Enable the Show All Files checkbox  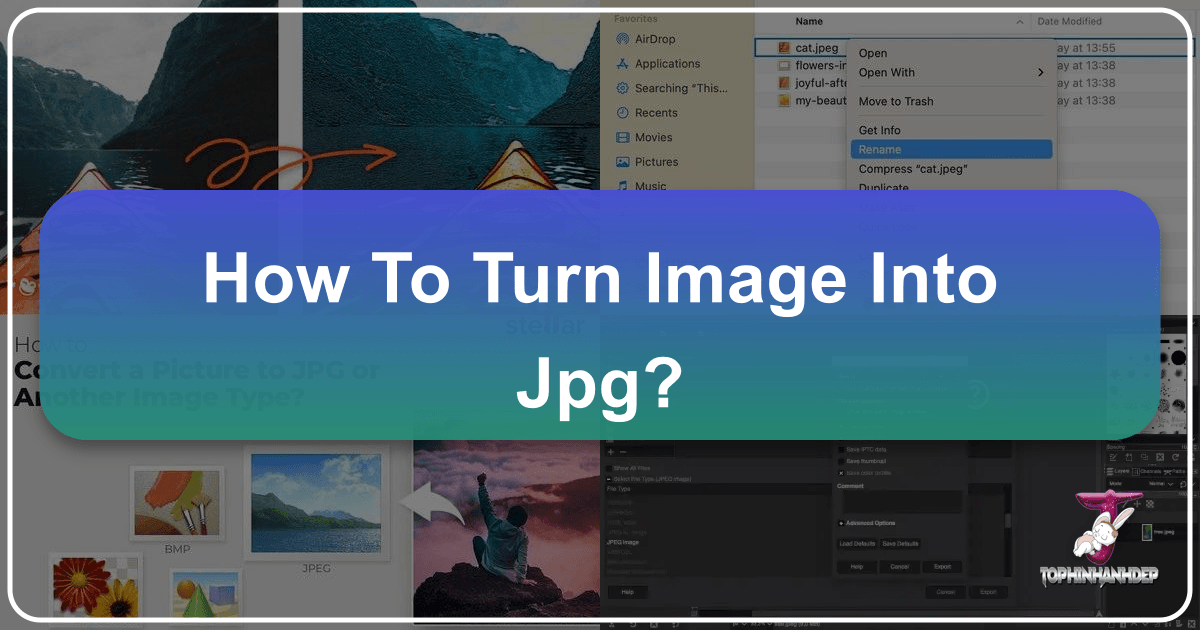609,468
